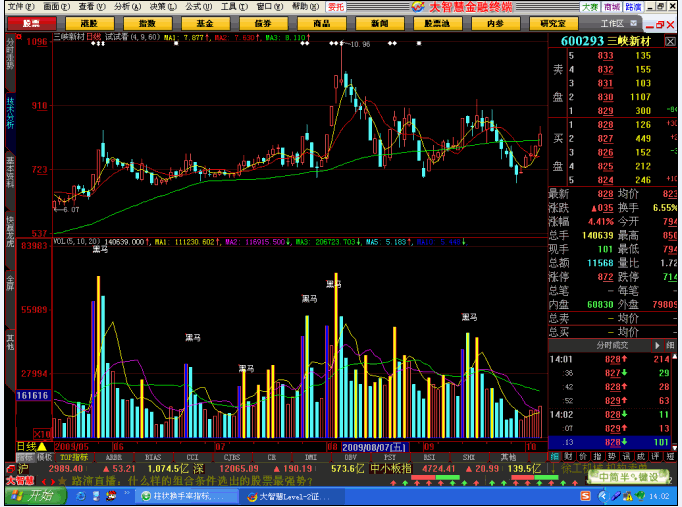The width and height of the screenshot is (682, 507).
Task: Switch to DMI indicator tab
Action: (x=311, y=457)
